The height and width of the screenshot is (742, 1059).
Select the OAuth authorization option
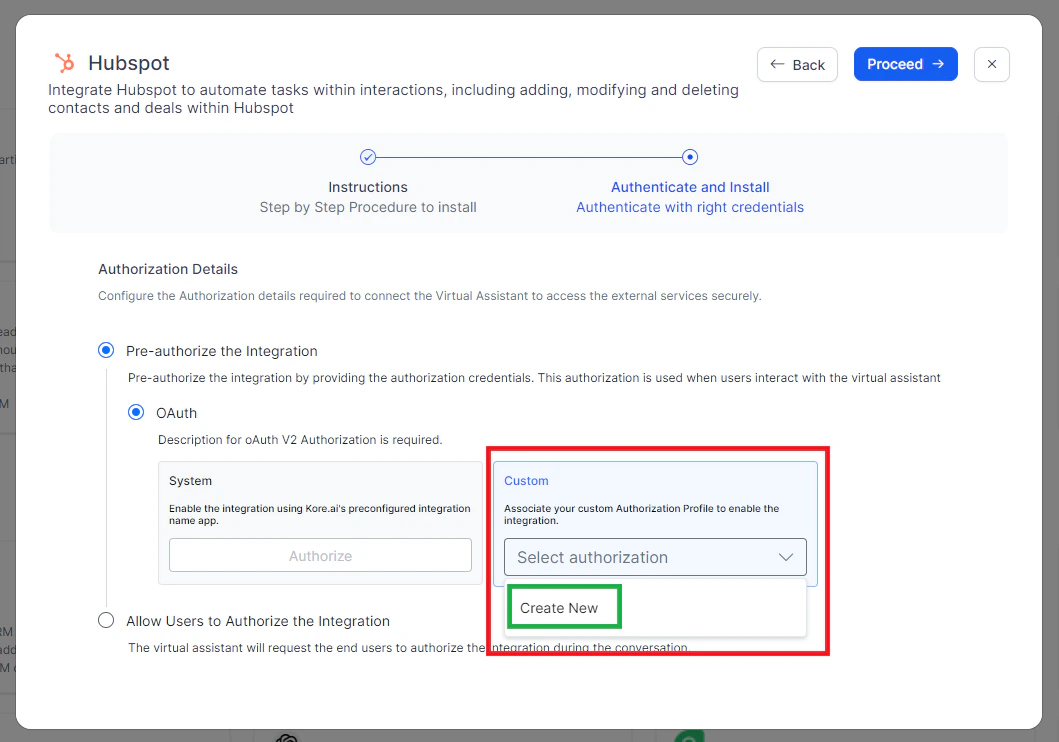(x=135, y=412)
